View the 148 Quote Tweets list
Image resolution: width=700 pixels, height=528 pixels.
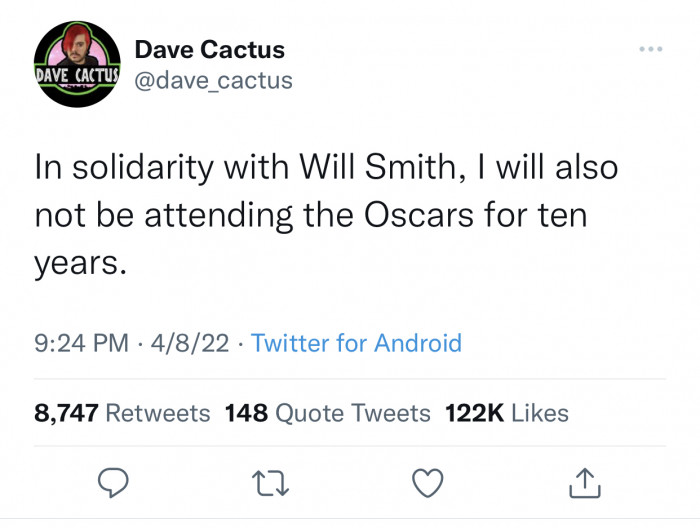point(328,413)
